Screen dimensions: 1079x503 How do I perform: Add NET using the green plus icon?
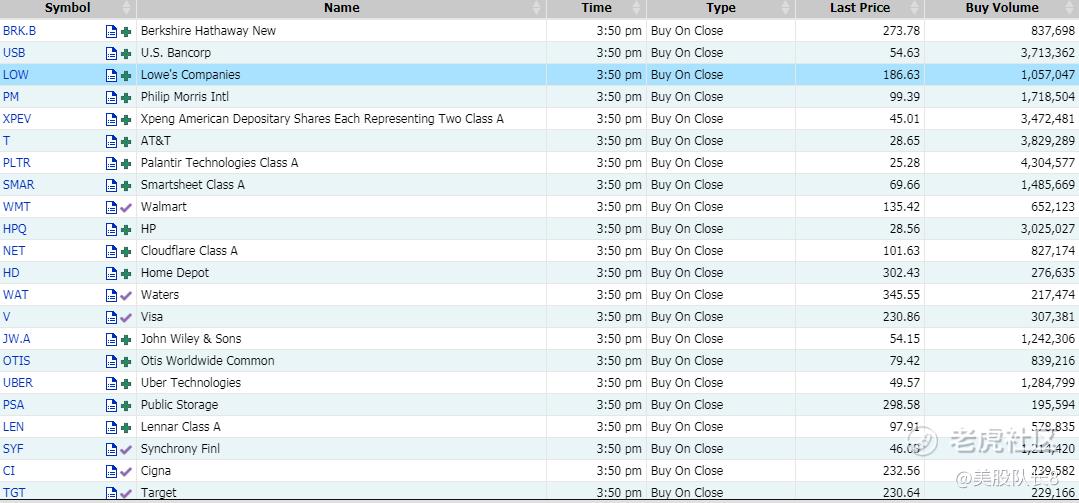click(x=126, y=252)
